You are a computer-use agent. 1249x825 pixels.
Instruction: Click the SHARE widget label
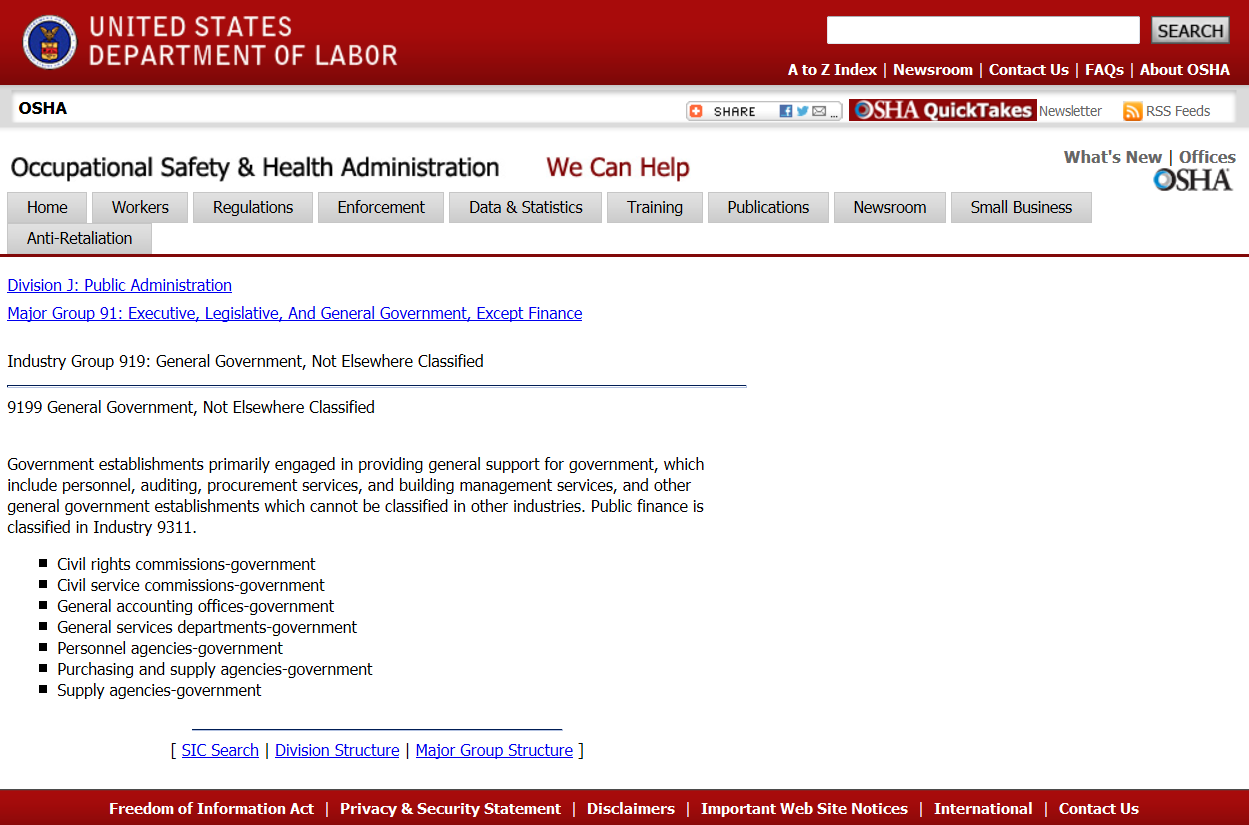coord(734,111)
